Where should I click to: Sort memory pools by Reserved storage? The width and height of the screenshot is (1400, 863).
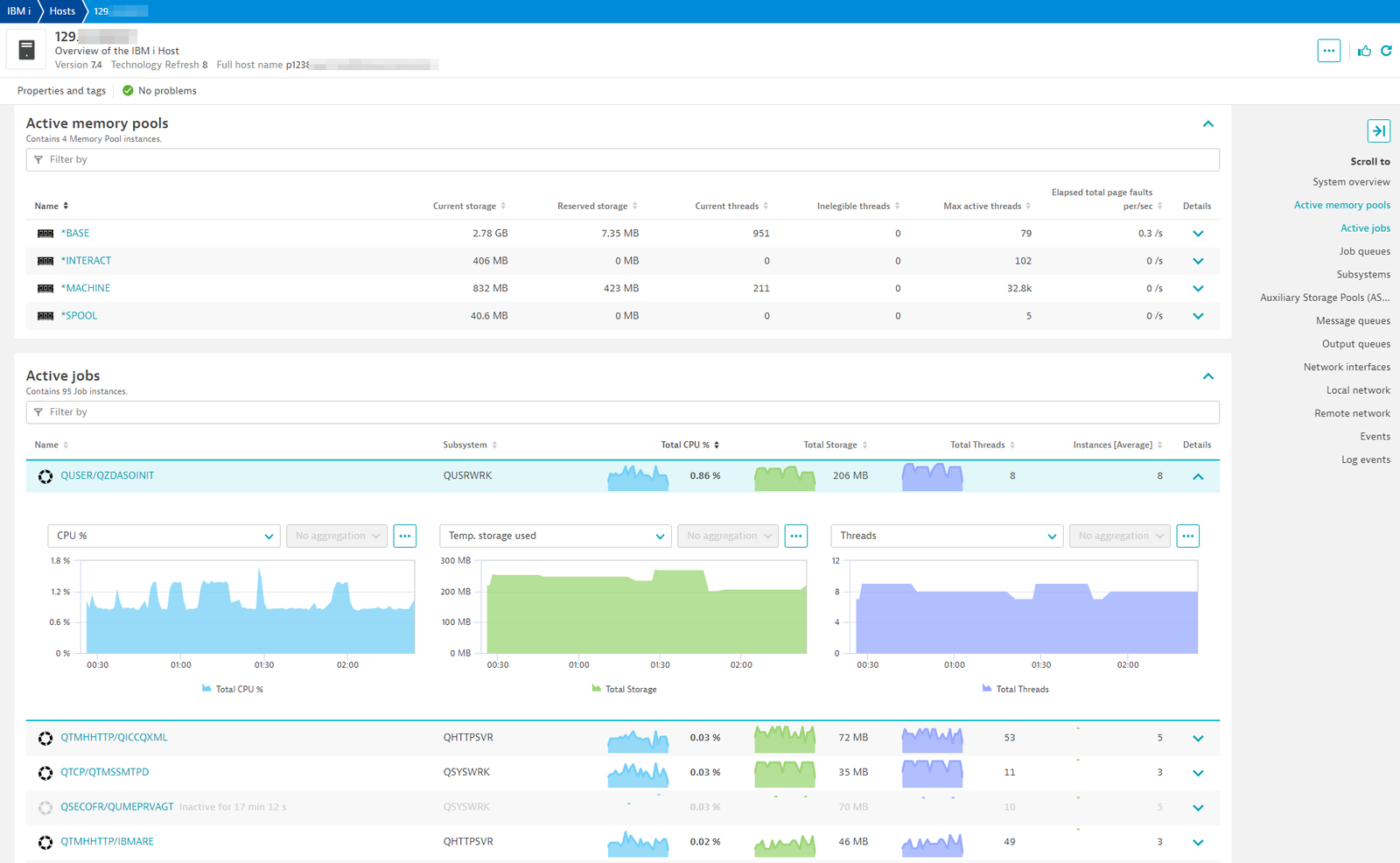[597, 206]
